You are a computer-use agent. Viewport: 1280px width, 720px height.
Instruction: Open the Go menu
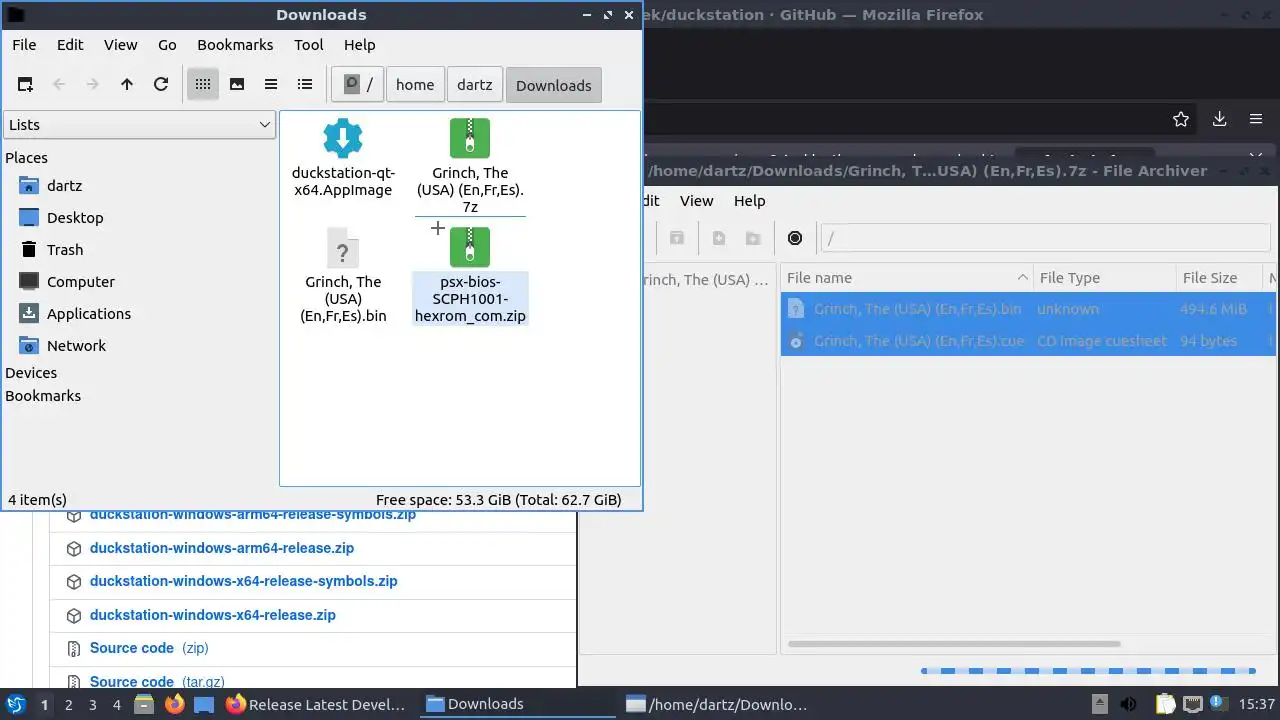click(167, 45)
